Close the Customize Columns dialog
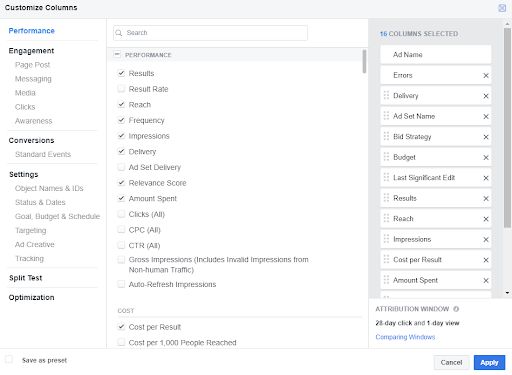 pos(502,8)
